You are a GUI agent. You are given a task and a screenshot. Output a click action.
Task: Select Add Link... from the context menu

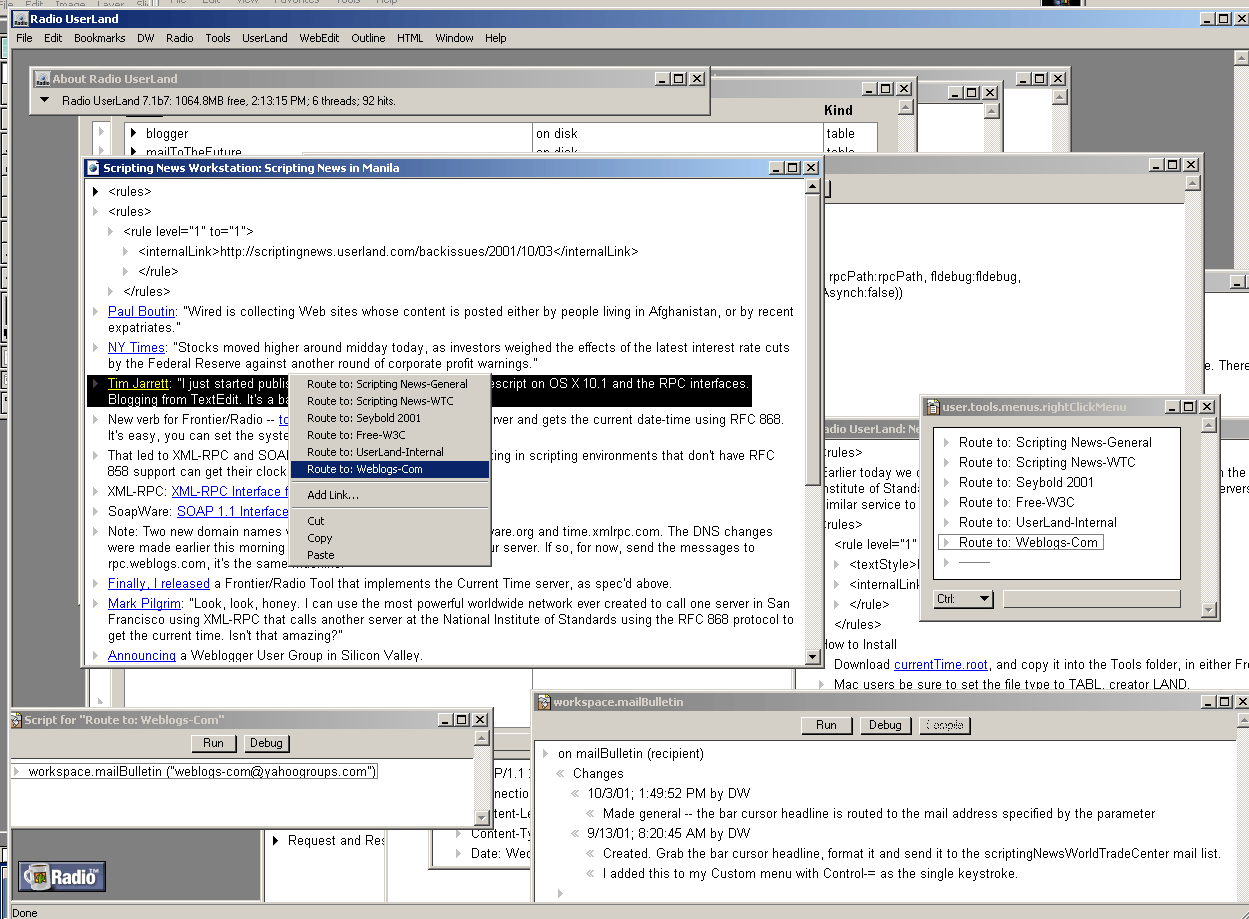(x=333, y=495)
